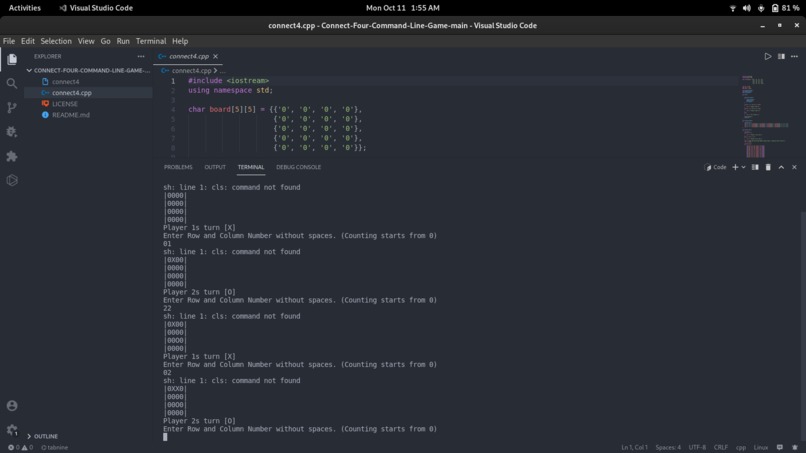Open GNOME Activities overview
This screenshot has height=453, width=806.
[25, 8]
